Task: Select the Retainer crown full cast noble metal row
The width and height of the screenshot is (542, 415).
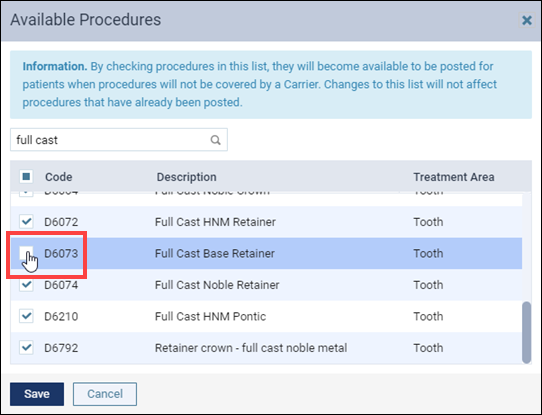Action: 266,348
